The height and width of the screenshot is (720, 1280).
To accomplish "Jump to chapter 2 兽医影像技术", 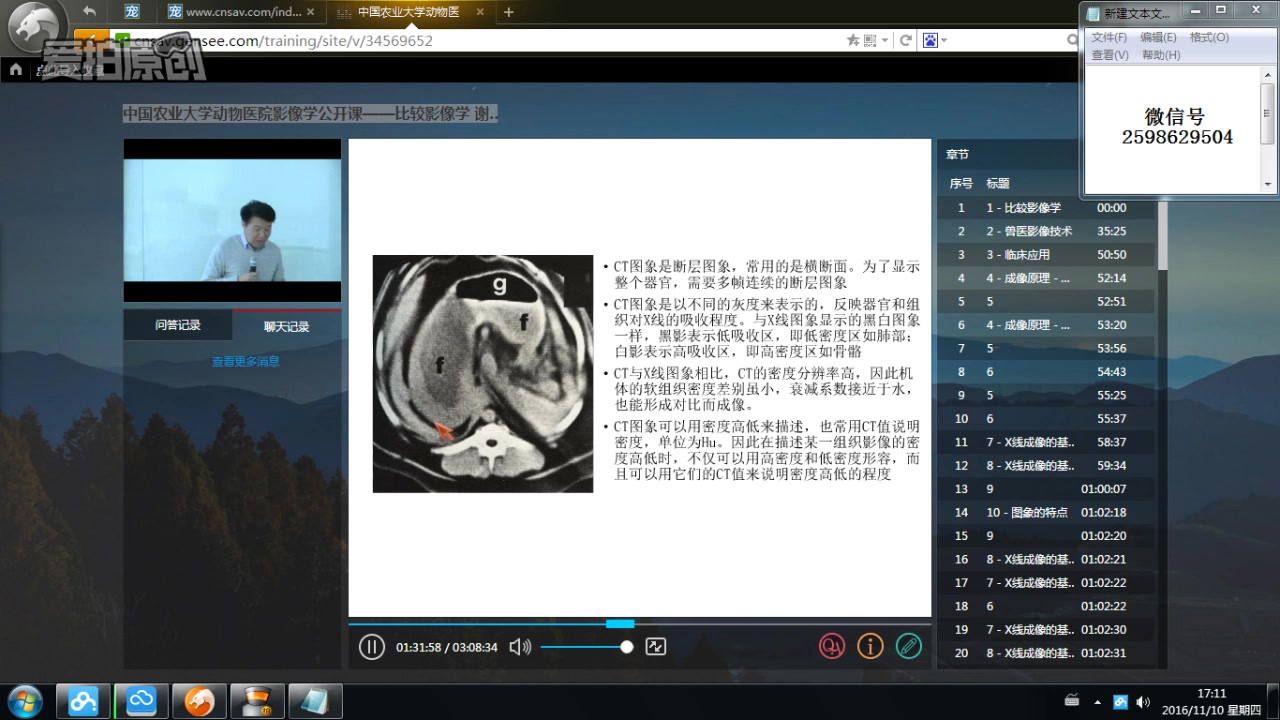I will tap(1046, 231).
